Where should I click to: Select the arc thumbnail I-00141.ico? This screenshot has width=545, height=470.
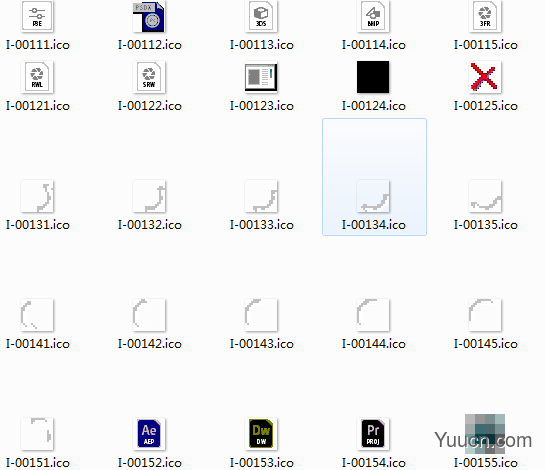point(37,315)
